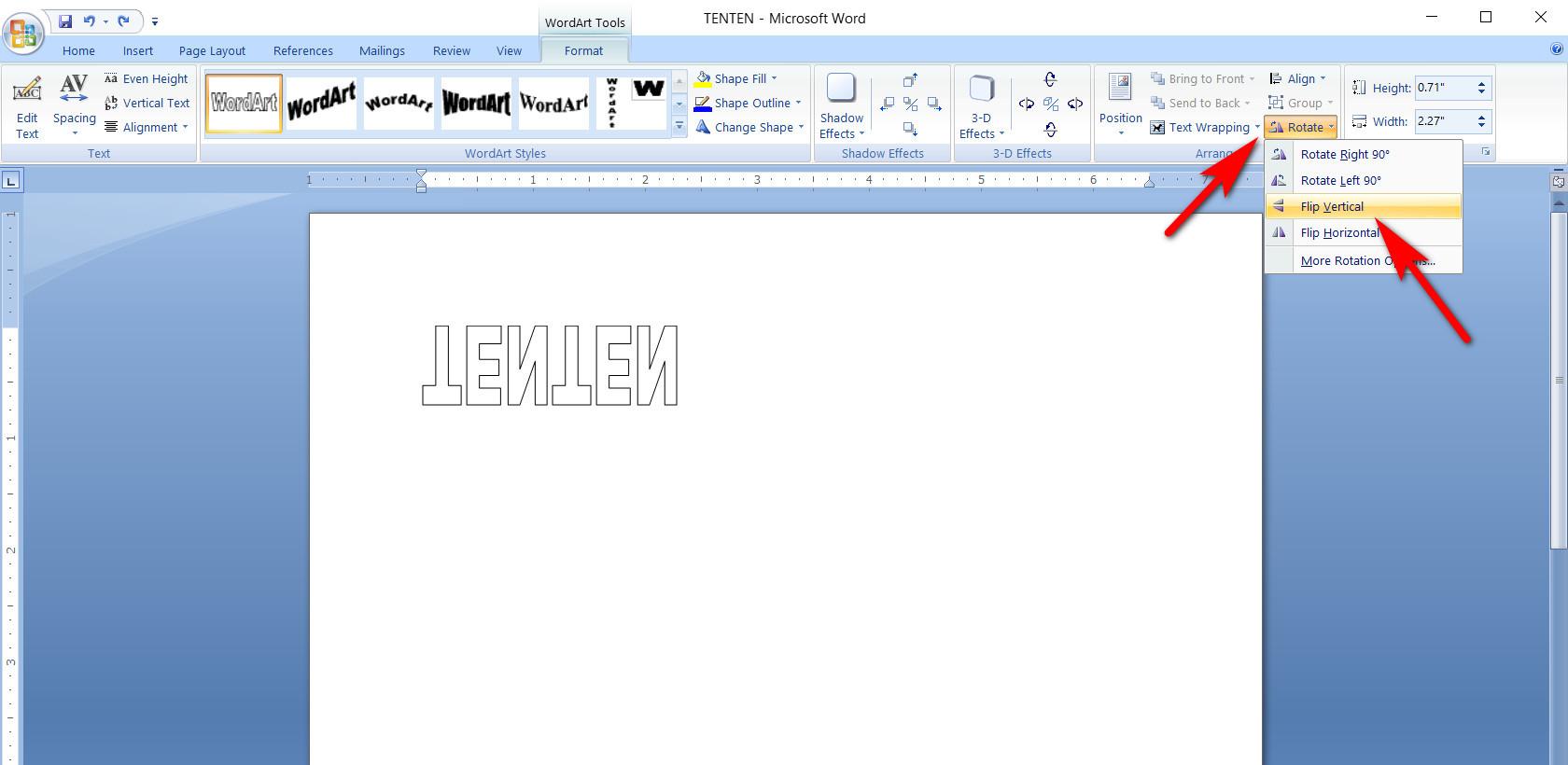Open the Spacing dropdown

[74, 105]
